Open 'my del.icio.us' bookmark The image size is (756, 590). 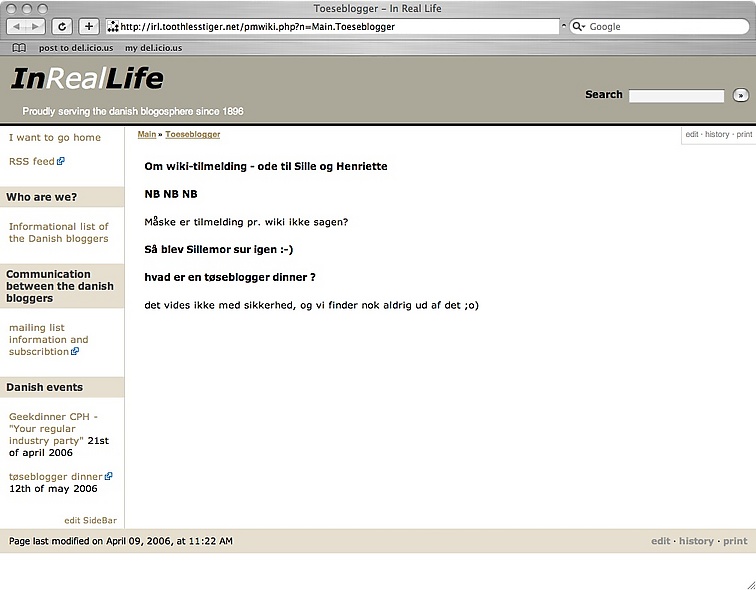(x=154, y=48)
